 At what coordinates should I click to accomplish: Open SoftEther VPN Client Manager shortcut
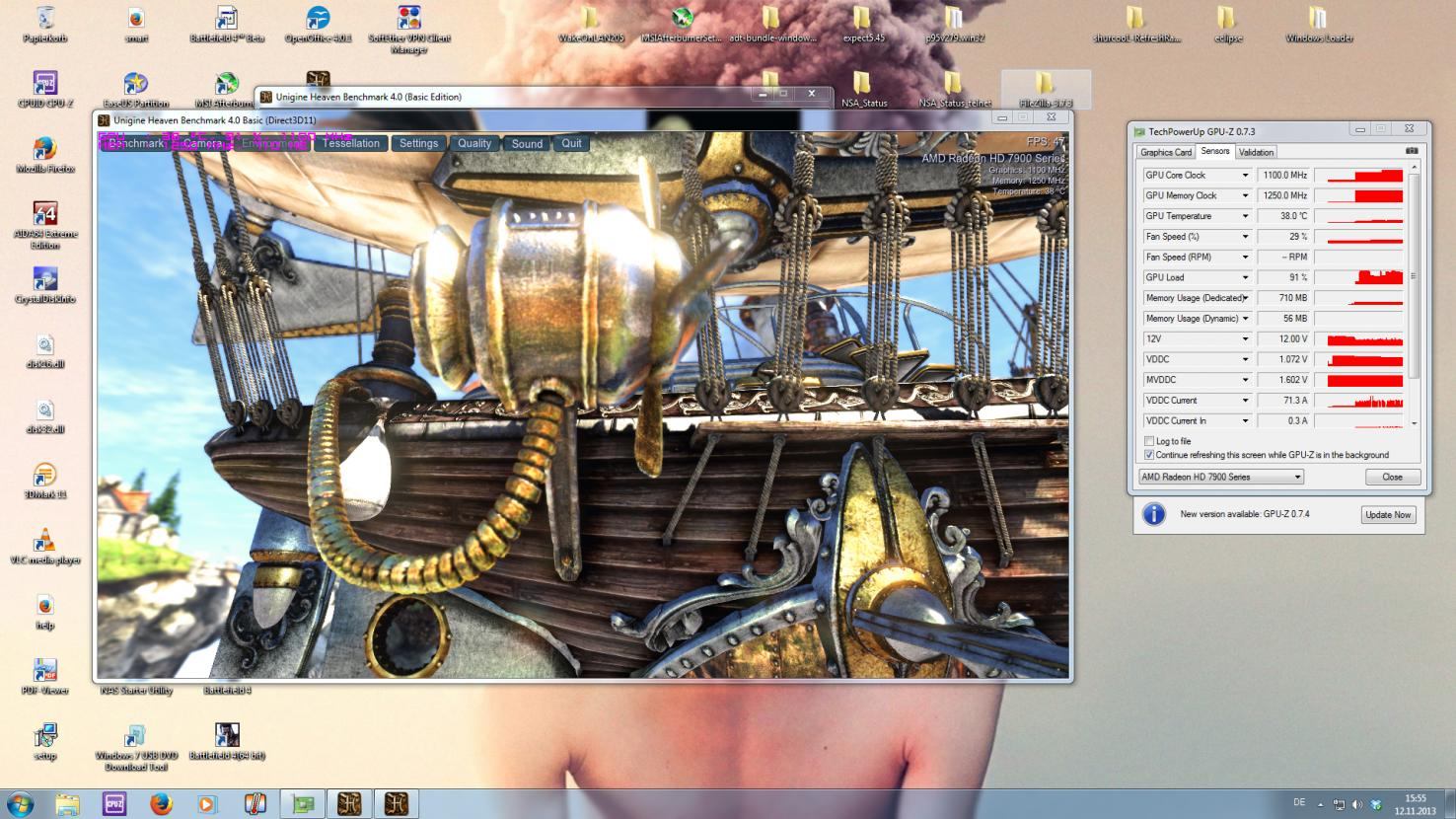click(x=409, y=28)
